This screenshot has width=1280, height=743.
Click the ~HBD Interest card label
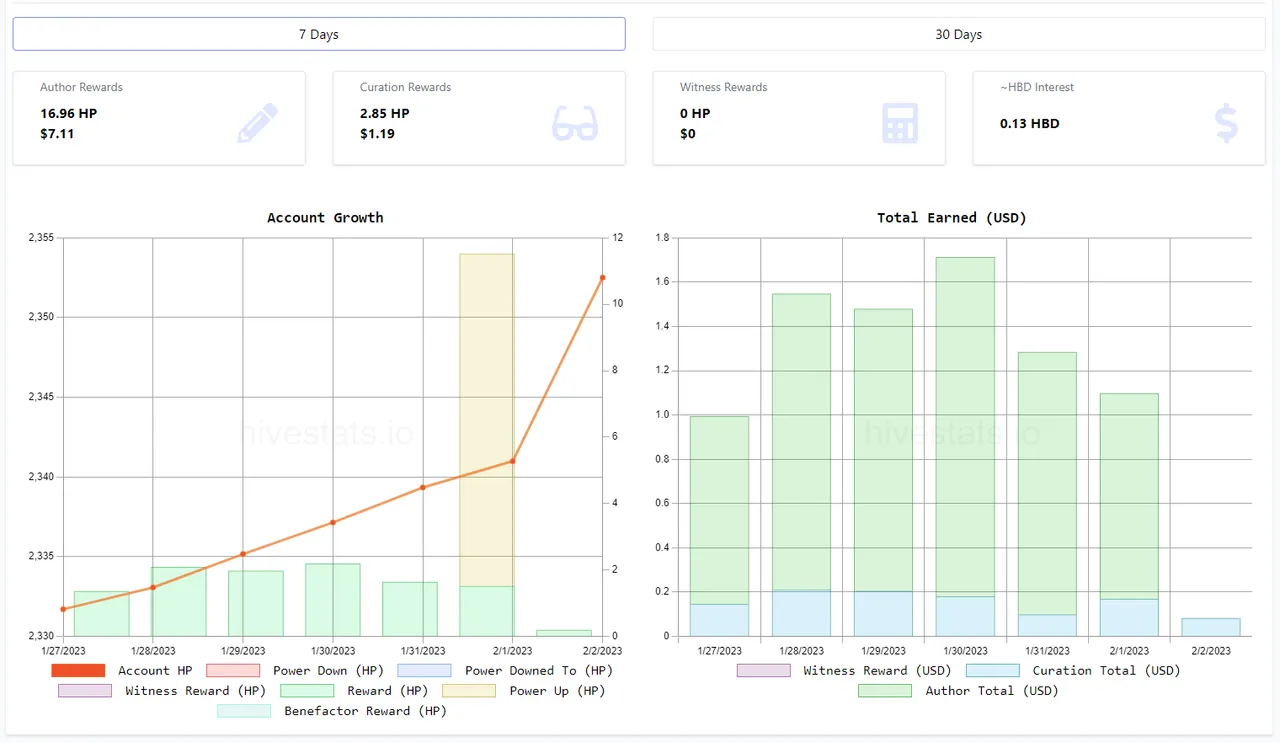(1037, 87)
